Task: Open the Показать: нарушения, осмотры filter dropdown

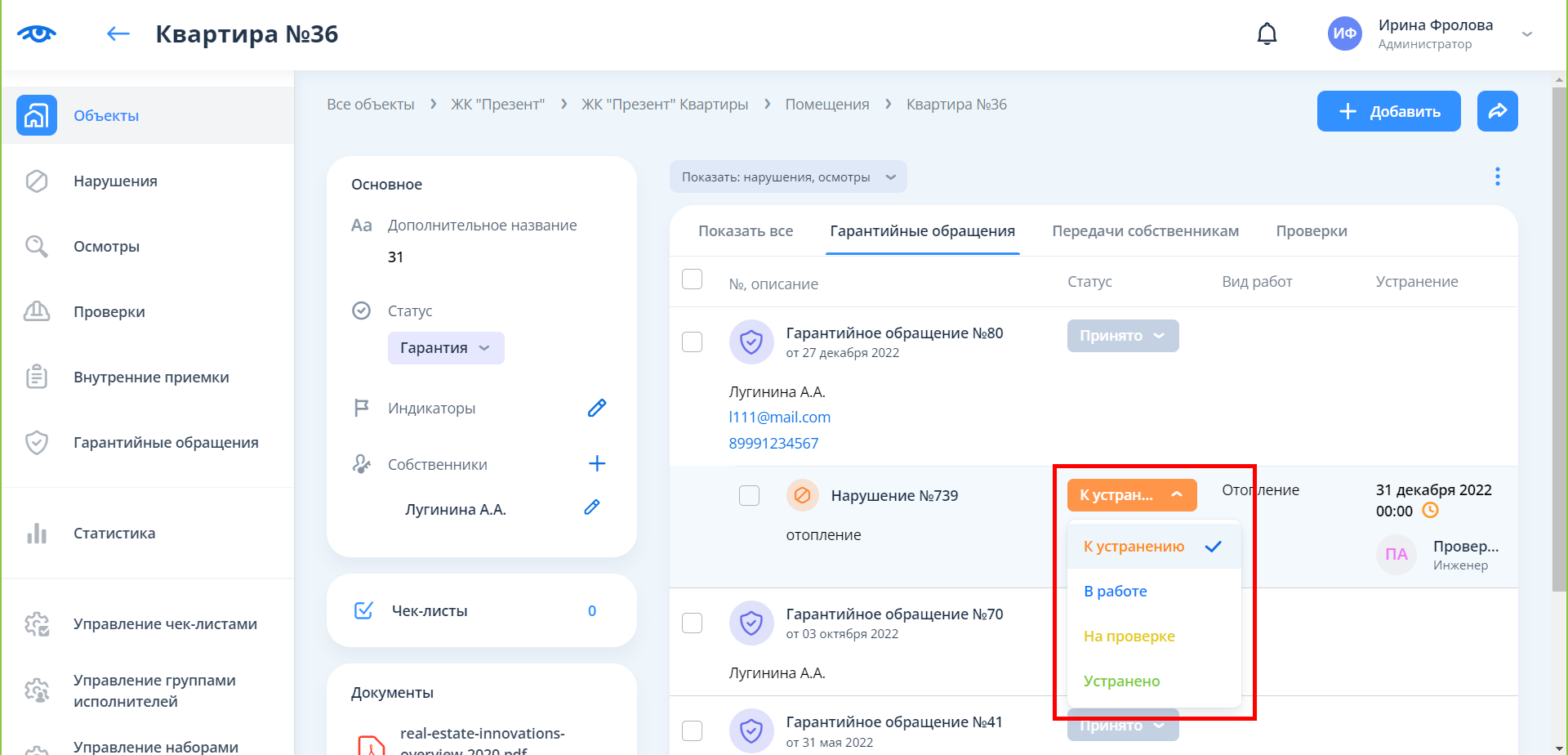Action: [x=787, y=177]
